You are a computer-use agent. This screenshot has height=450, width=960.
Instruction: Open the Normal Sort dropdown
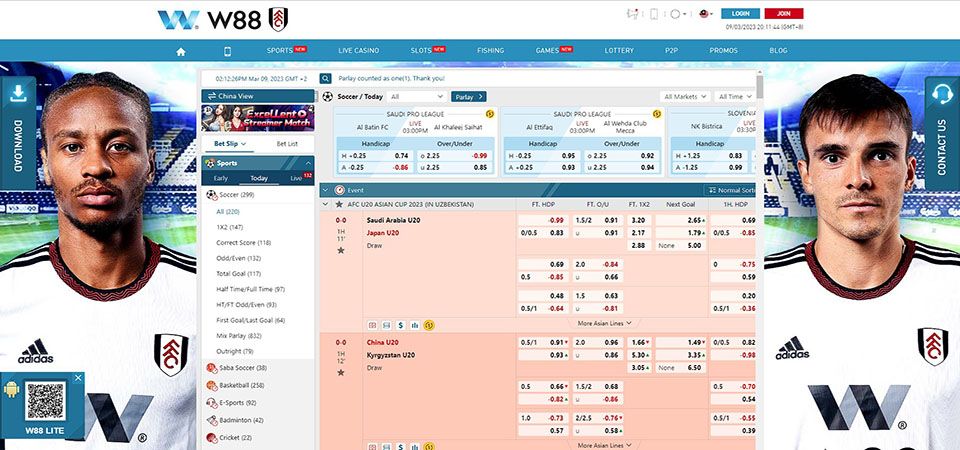pos(730,190)
